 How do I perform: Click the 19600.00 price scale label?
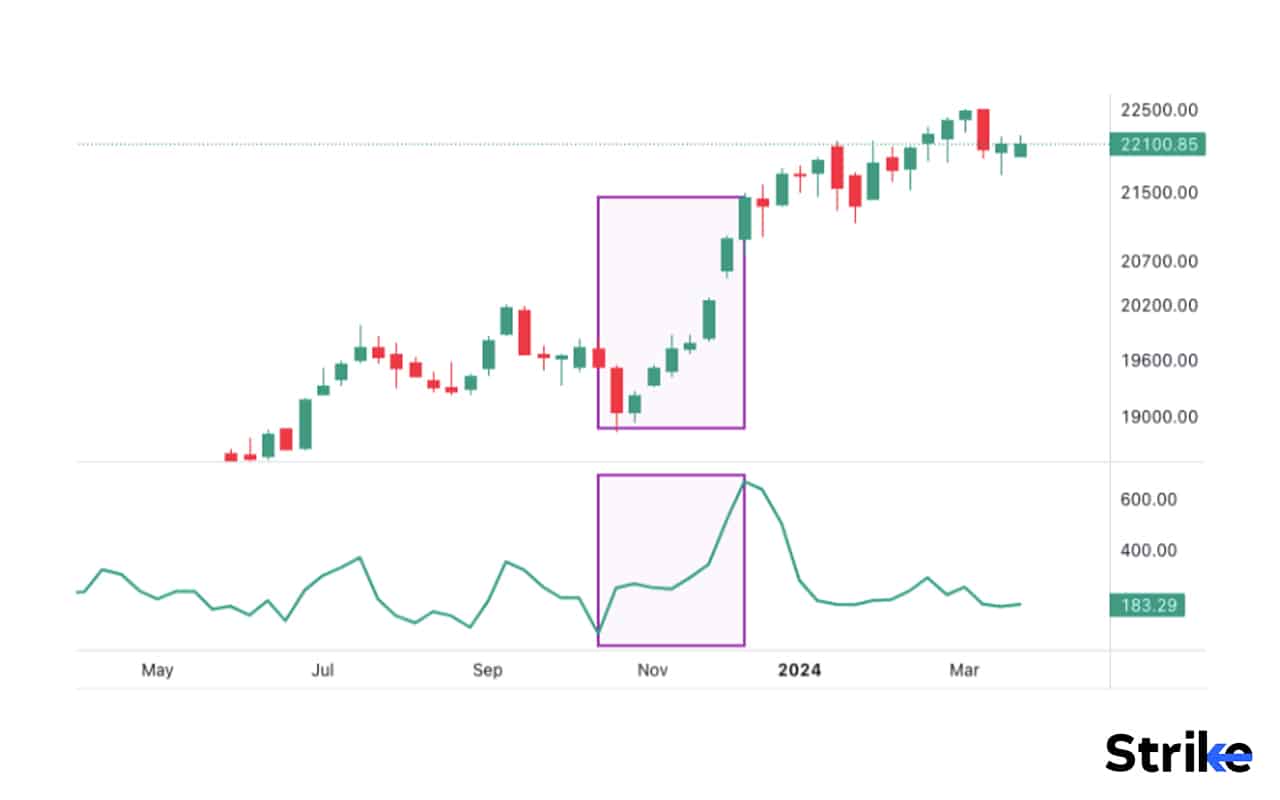click(x=1159, y=360)
